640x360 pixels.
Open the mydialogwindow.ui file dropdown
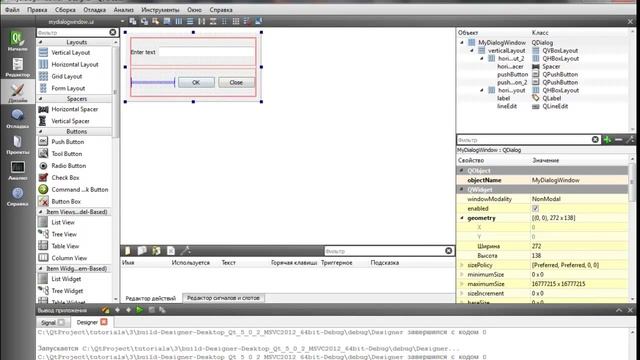pyautogui.click(x=122, y=21)
